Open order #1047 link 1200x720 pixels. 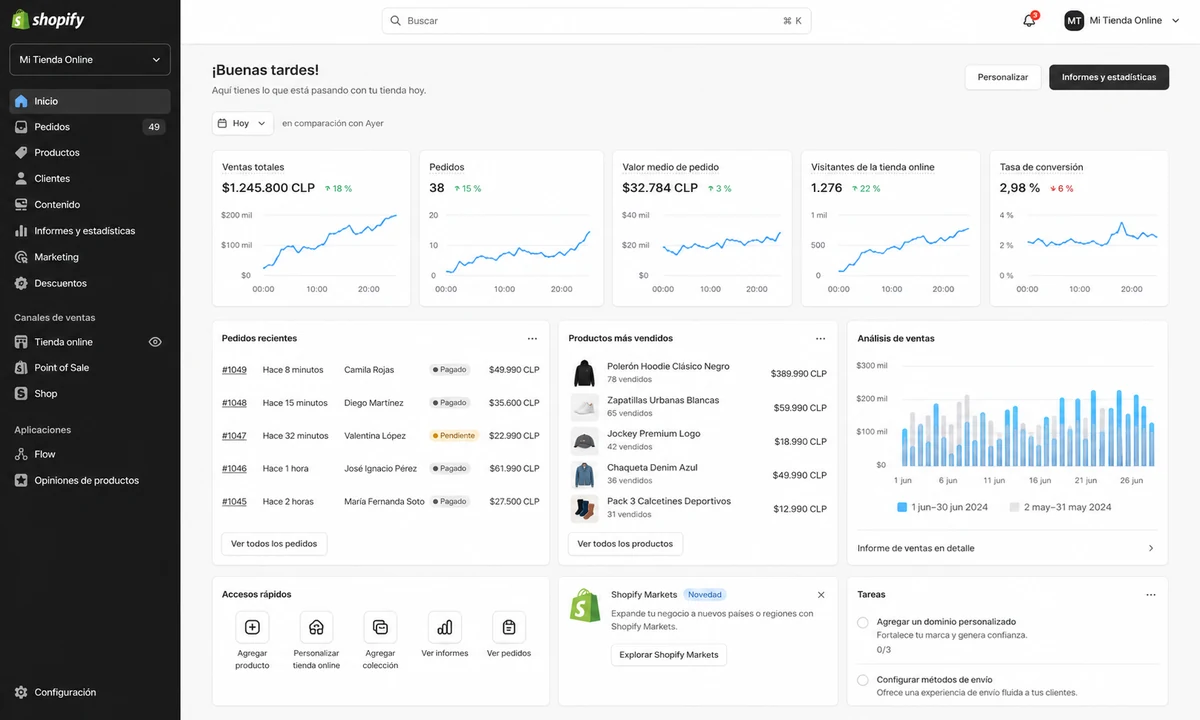(234, 436)
